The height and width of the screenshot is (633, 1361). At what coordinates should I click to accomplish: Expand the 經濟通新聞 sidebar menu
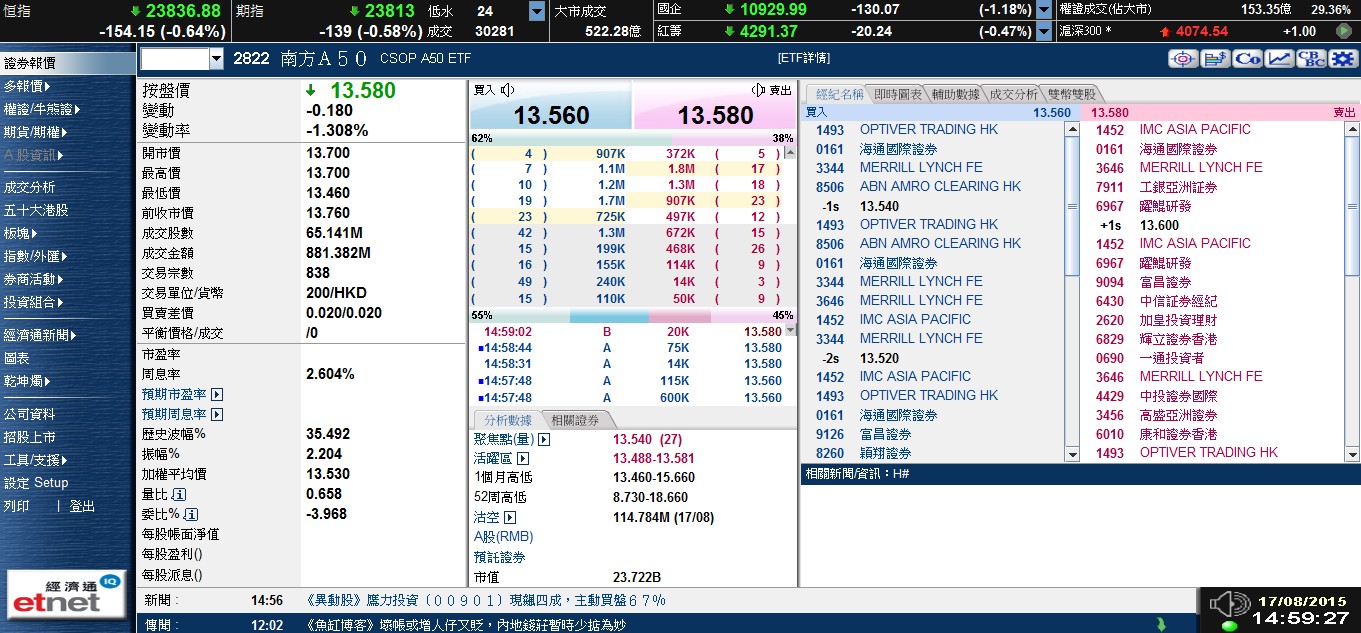click(x=42, y=336)
